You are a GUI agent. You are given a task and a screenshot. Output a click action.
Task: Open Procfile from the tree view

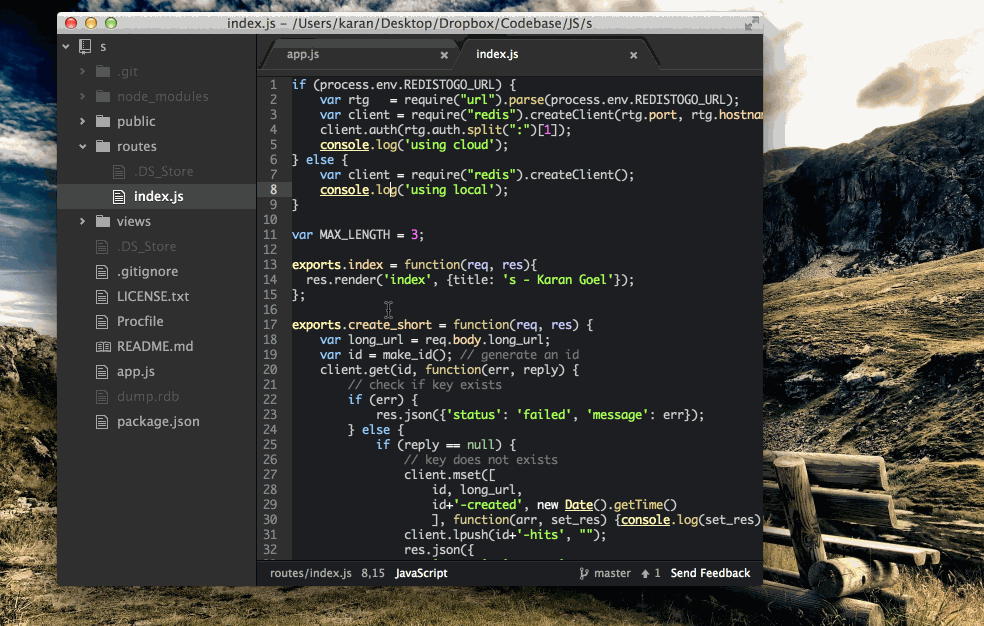coord(140,322)
